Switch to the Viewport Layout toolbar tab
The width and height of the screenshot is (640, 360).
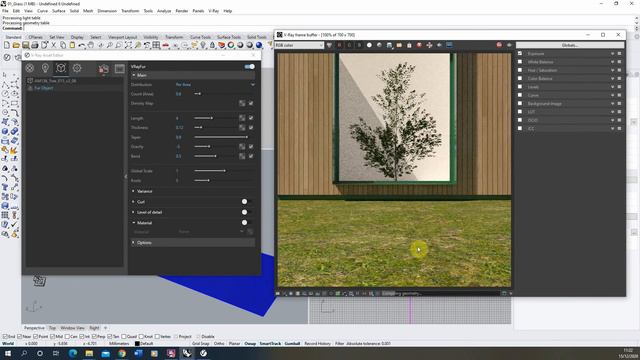122,37
